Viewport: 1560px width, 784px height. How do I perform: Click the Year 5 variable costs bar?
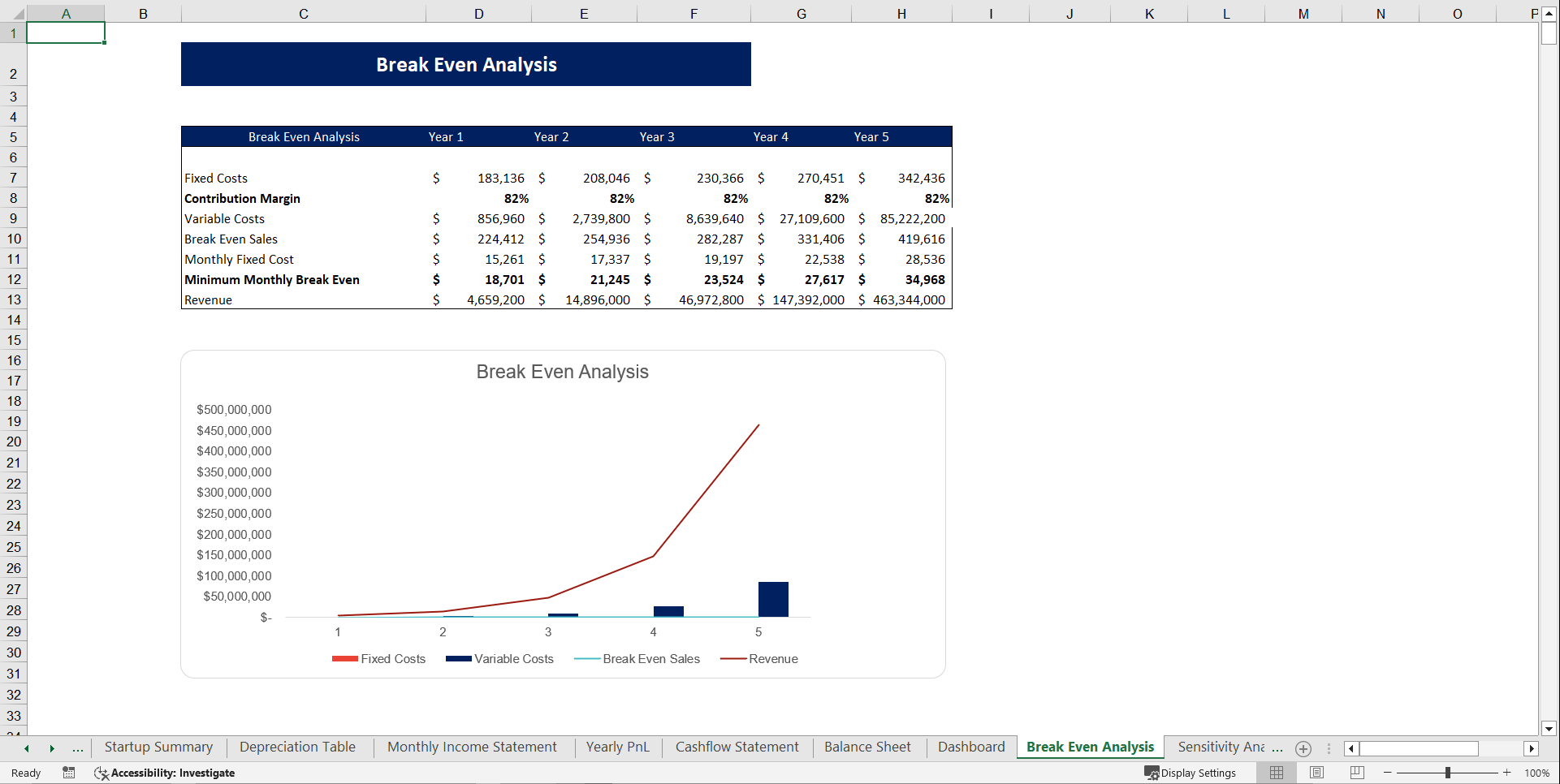(773, 599)
